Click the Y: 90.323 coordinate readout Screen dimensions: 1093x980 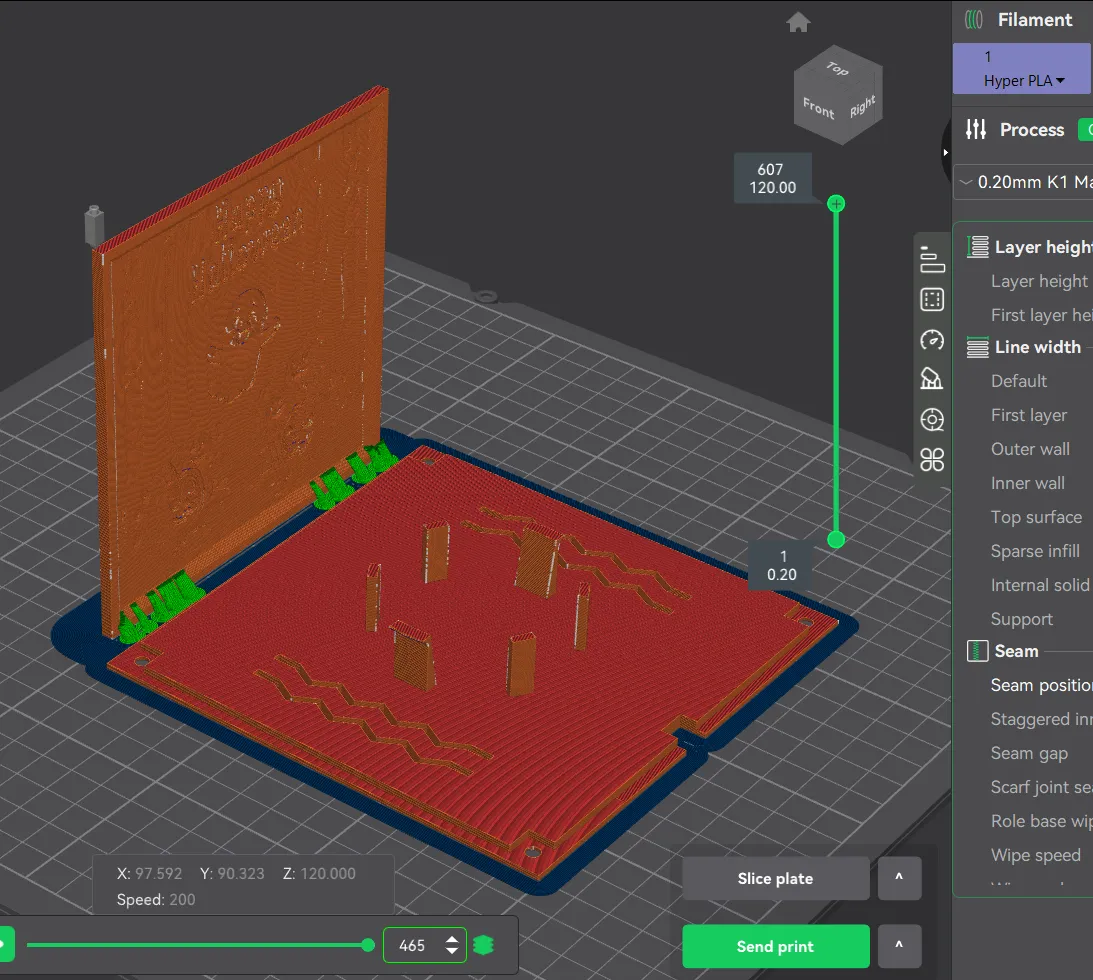point(232,873)
